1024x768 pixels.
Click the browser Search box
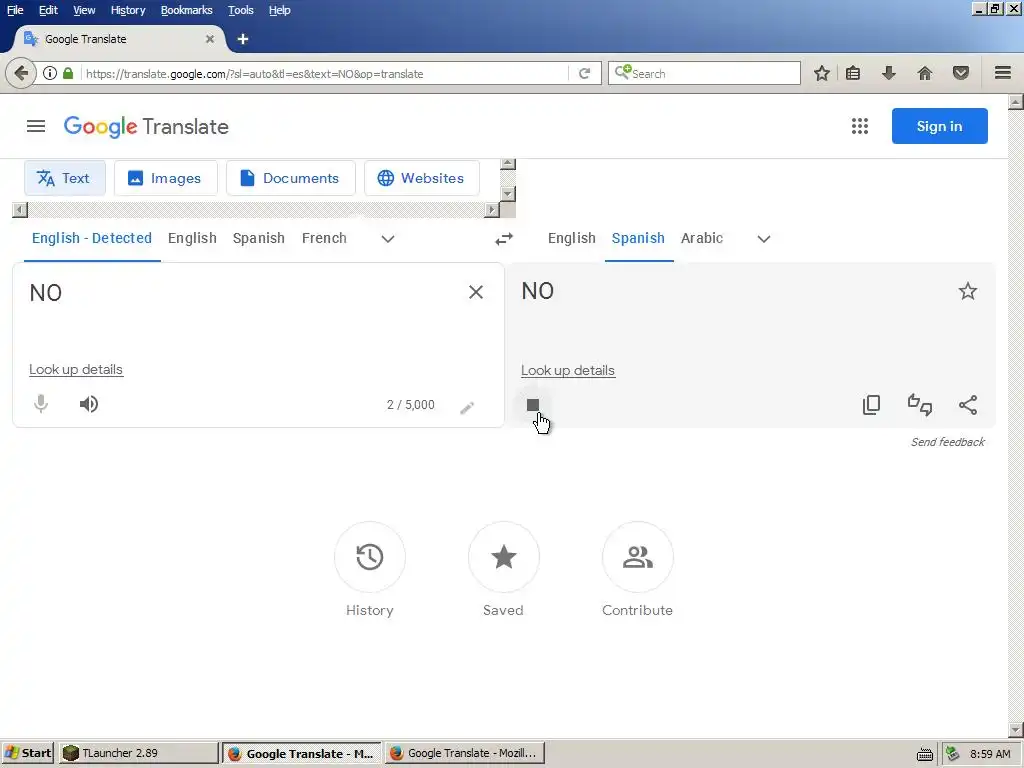pyautogui.click(x=704, y=74)
